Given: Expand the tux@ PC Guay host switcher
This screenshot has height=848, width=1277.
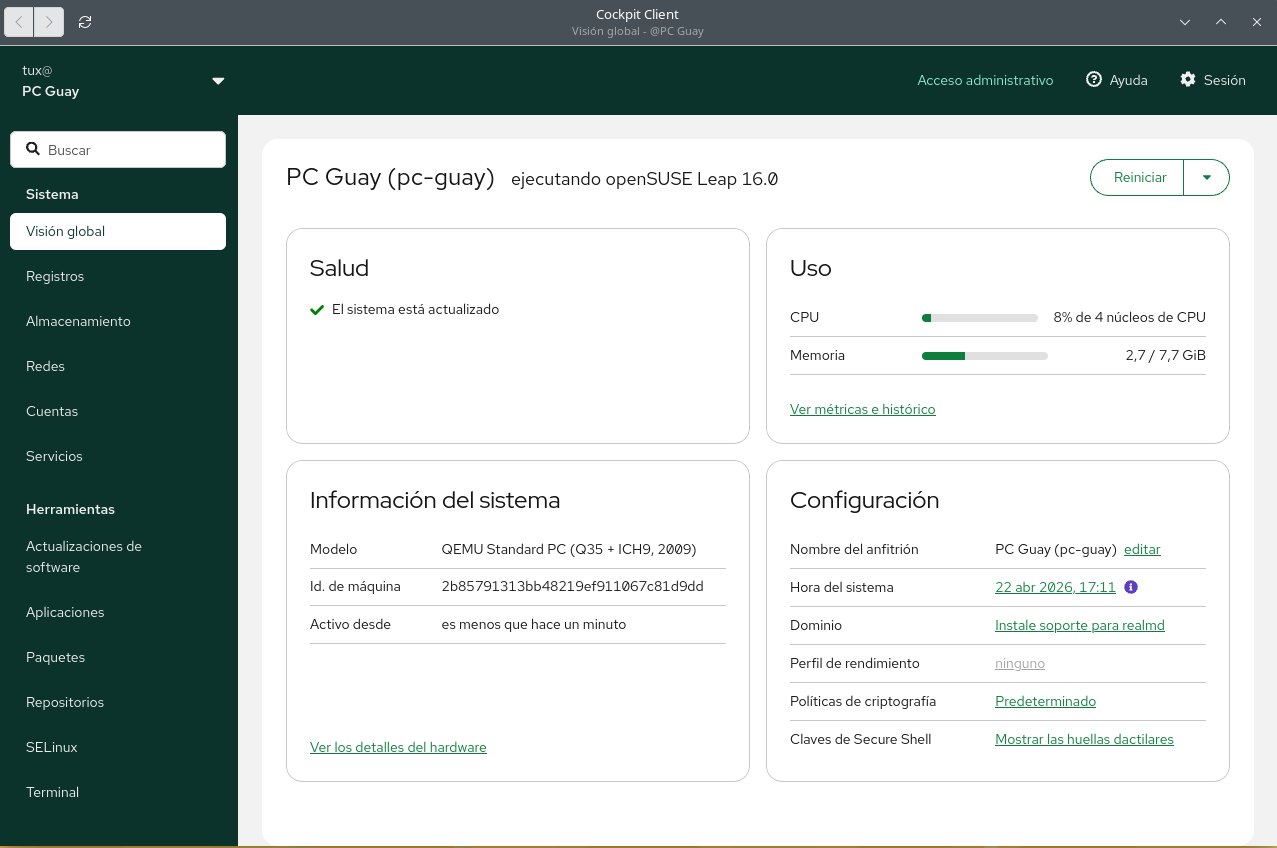Looking at the screenshot, I should coord(218,81).
